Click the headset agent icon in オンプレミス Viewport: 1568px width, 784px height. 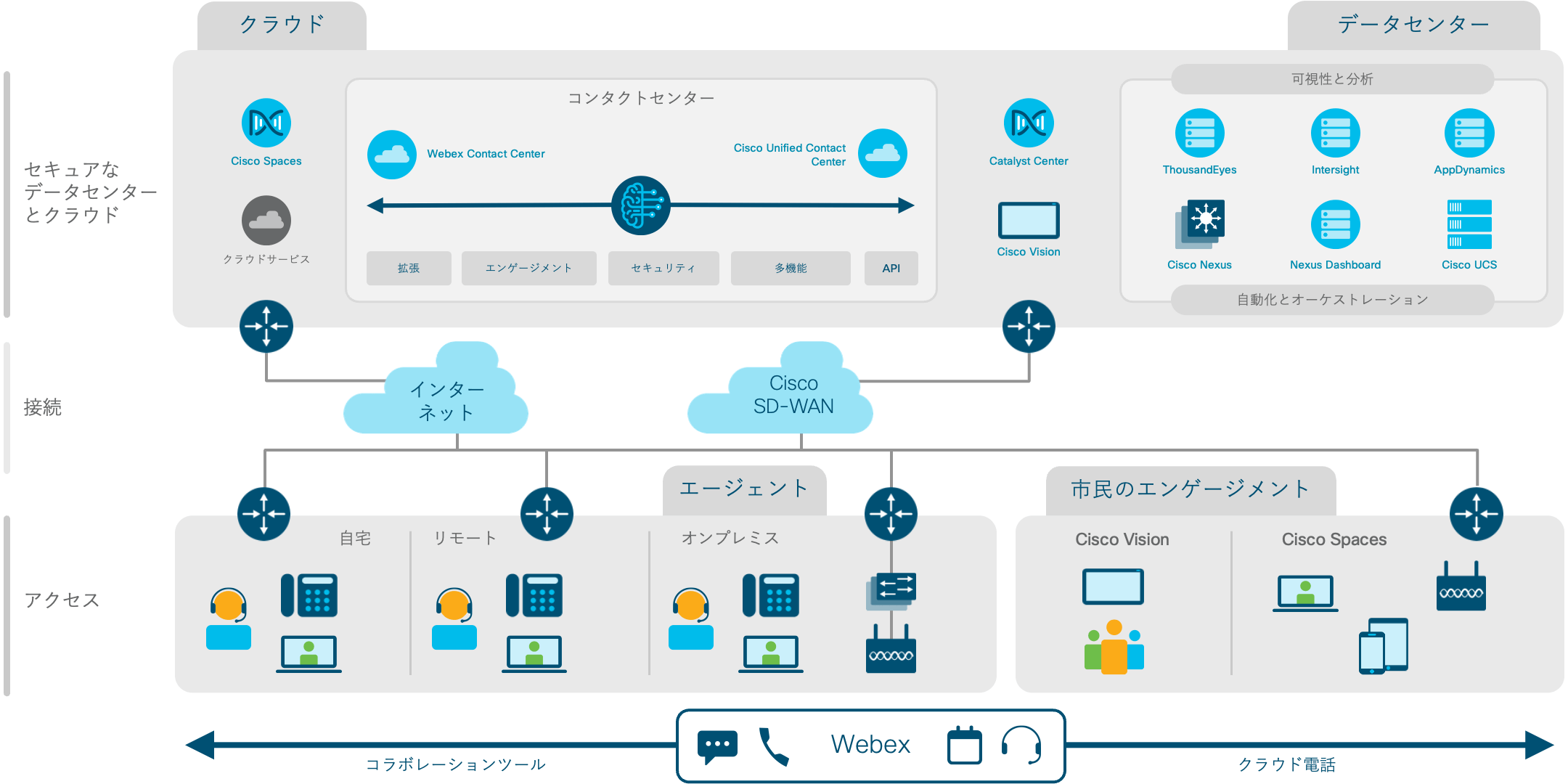click(691, 618)
